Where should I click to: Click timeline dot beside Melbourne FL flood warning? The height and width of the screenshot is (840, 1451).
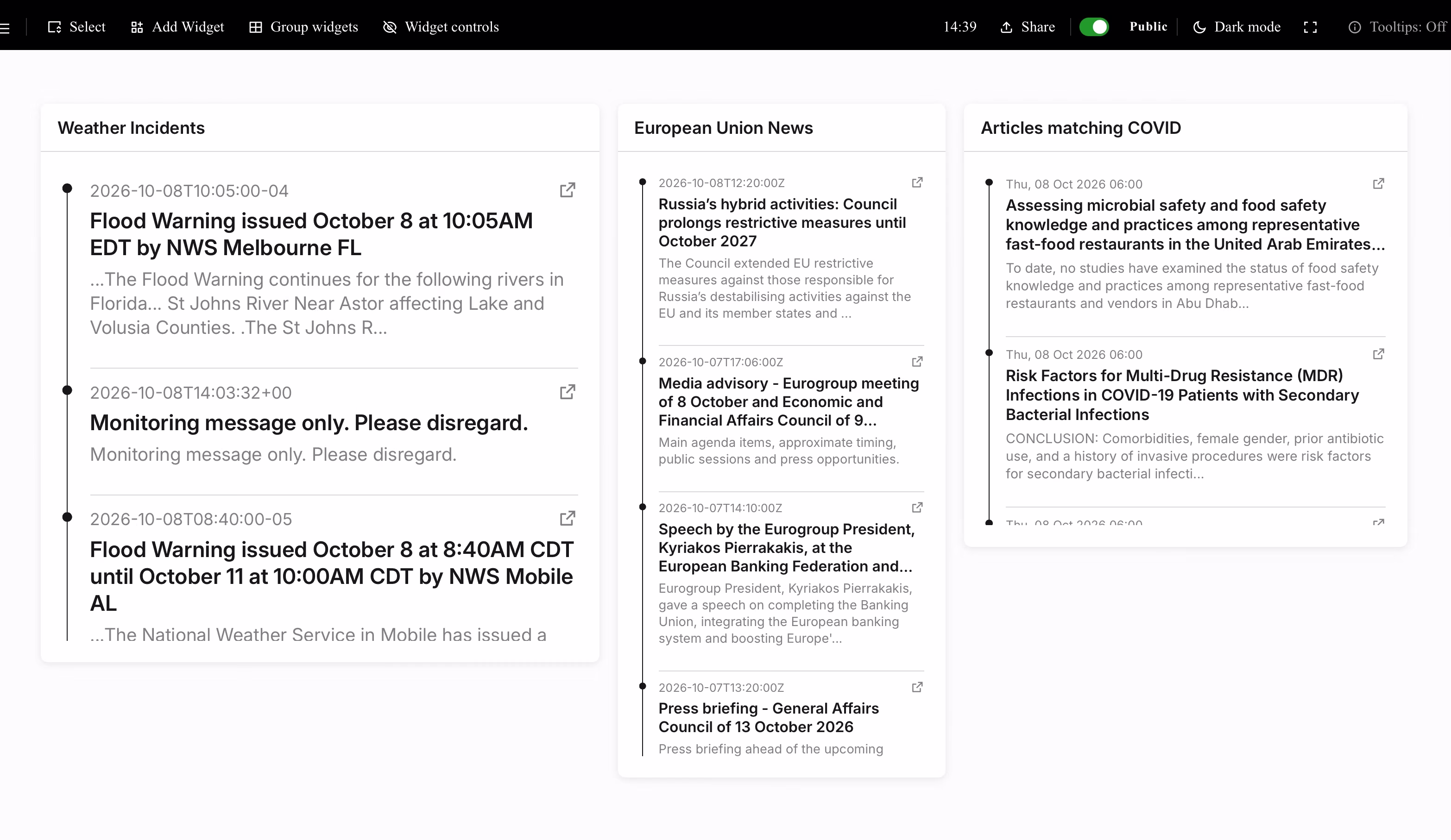pyautogui.click(x=67, y=188)
